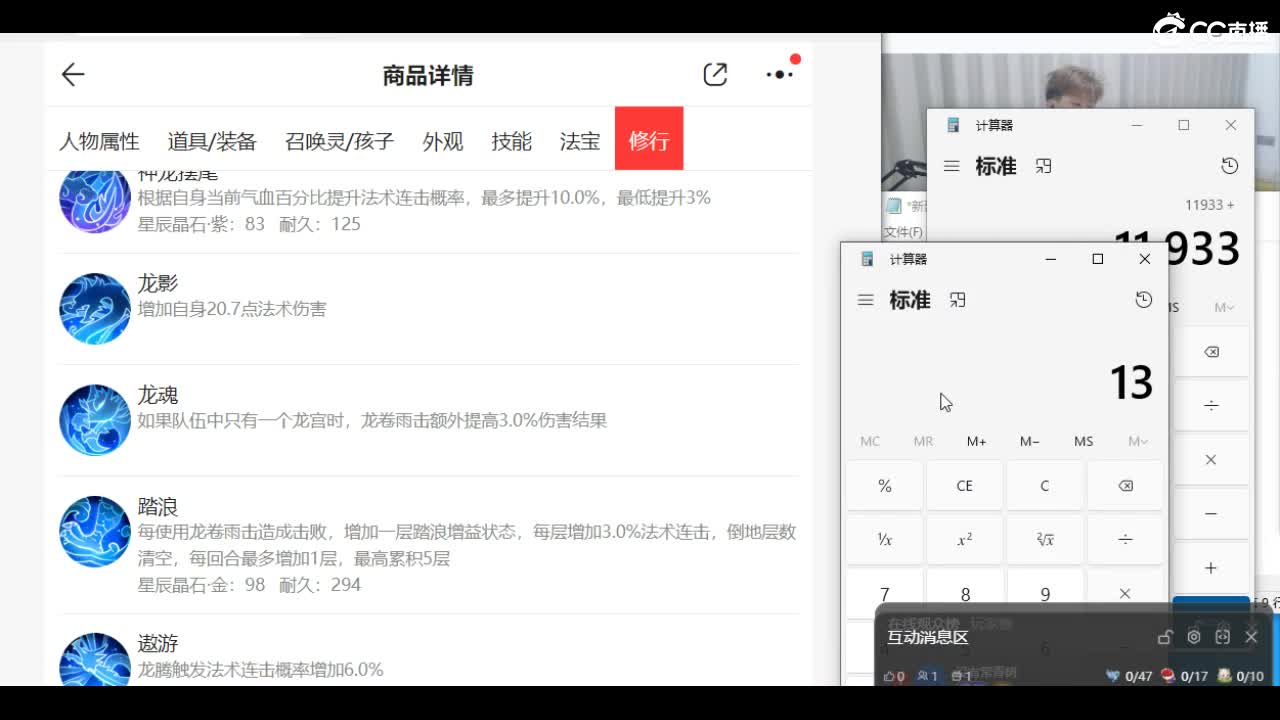Open the front calculator hamburger menu
The width and height of the screenshot is (1280, 720).
click(x=866, y=300)
